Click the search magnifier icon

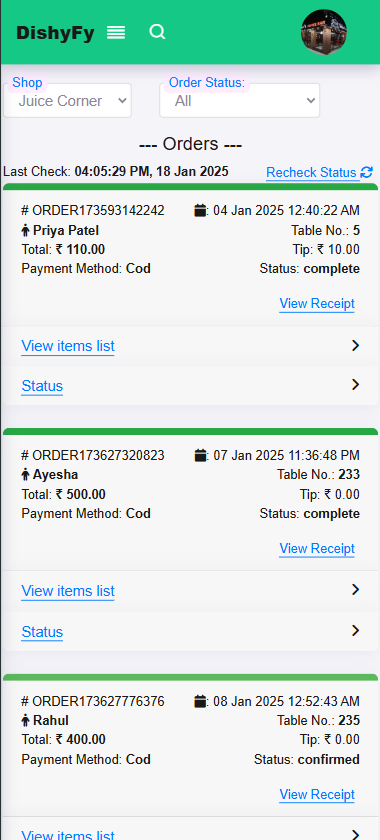click(x=157, y=32)
